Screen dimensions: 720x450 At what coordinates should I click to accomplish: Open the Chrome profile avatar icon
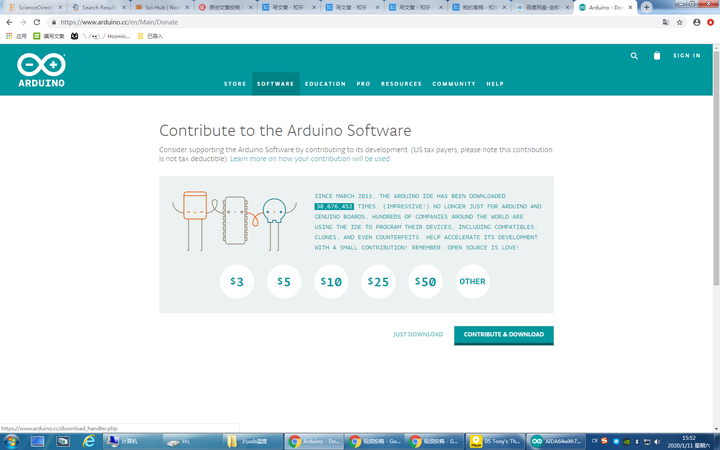(697, 22)
